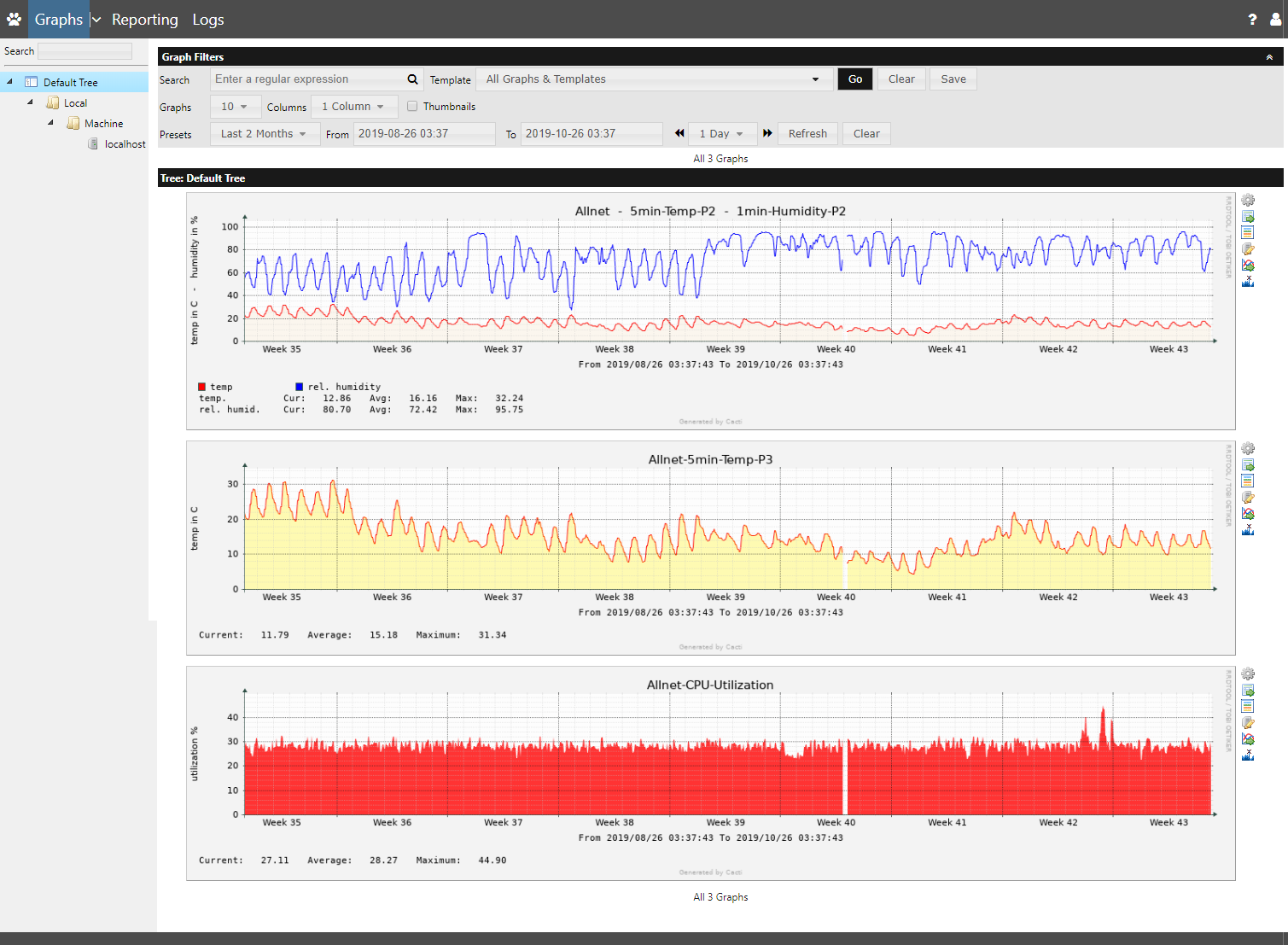
Task: Open gear utilities for Allnet-5min-Temp-P3 graph
Action: (1248, 448)
